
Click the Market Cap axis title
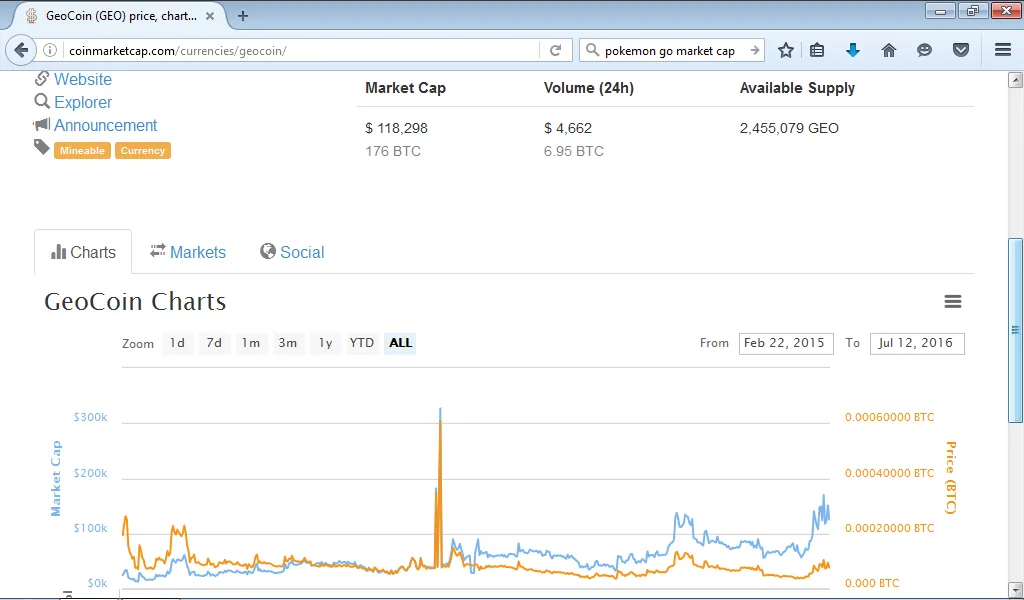[x=56, y=479]
